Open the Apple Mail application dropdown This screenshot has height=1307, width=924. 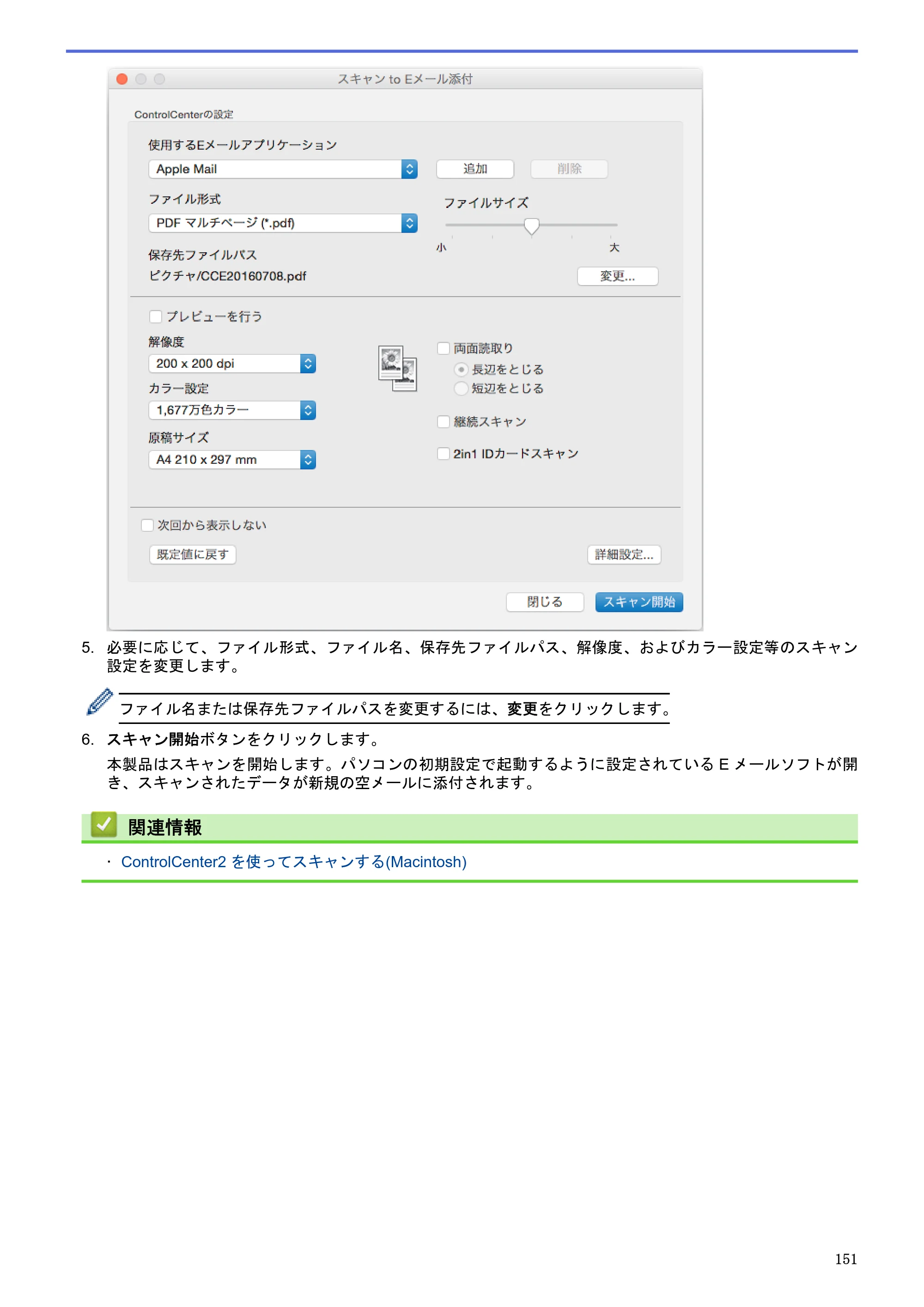[283, 169]
